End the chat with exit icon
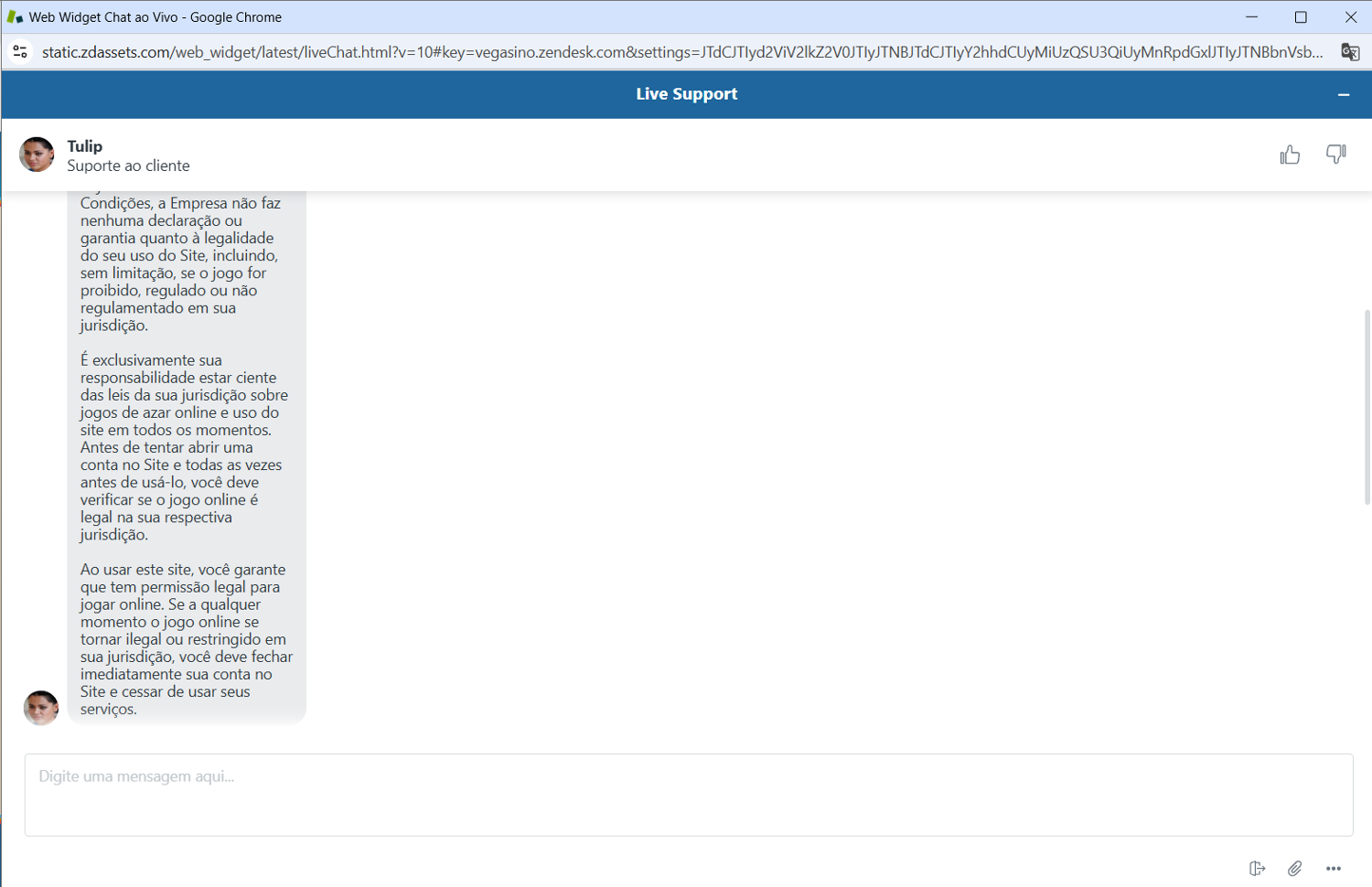The image size is (1372, 887). pos(1258,868)
